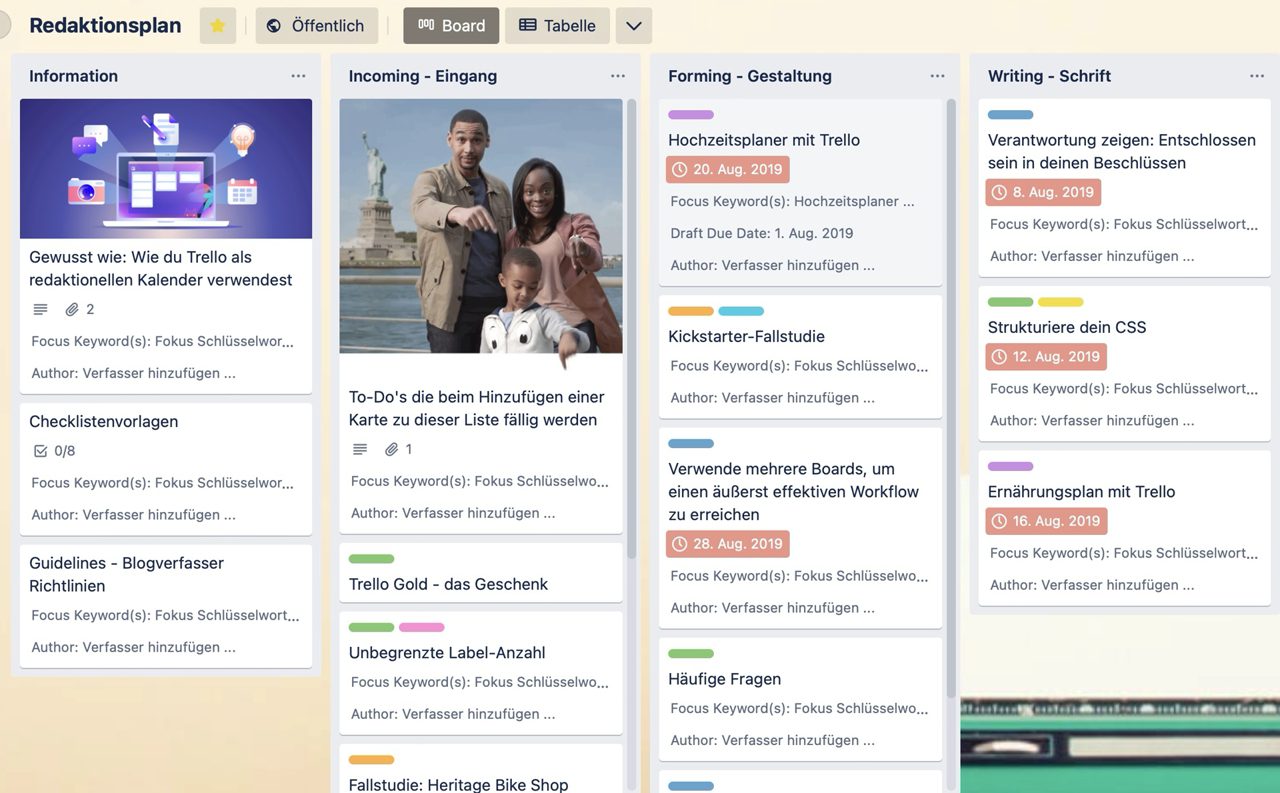Click the Redaktionsplan board title
The width and height of the screenshot is (1280, 793).
click(105, 26)
